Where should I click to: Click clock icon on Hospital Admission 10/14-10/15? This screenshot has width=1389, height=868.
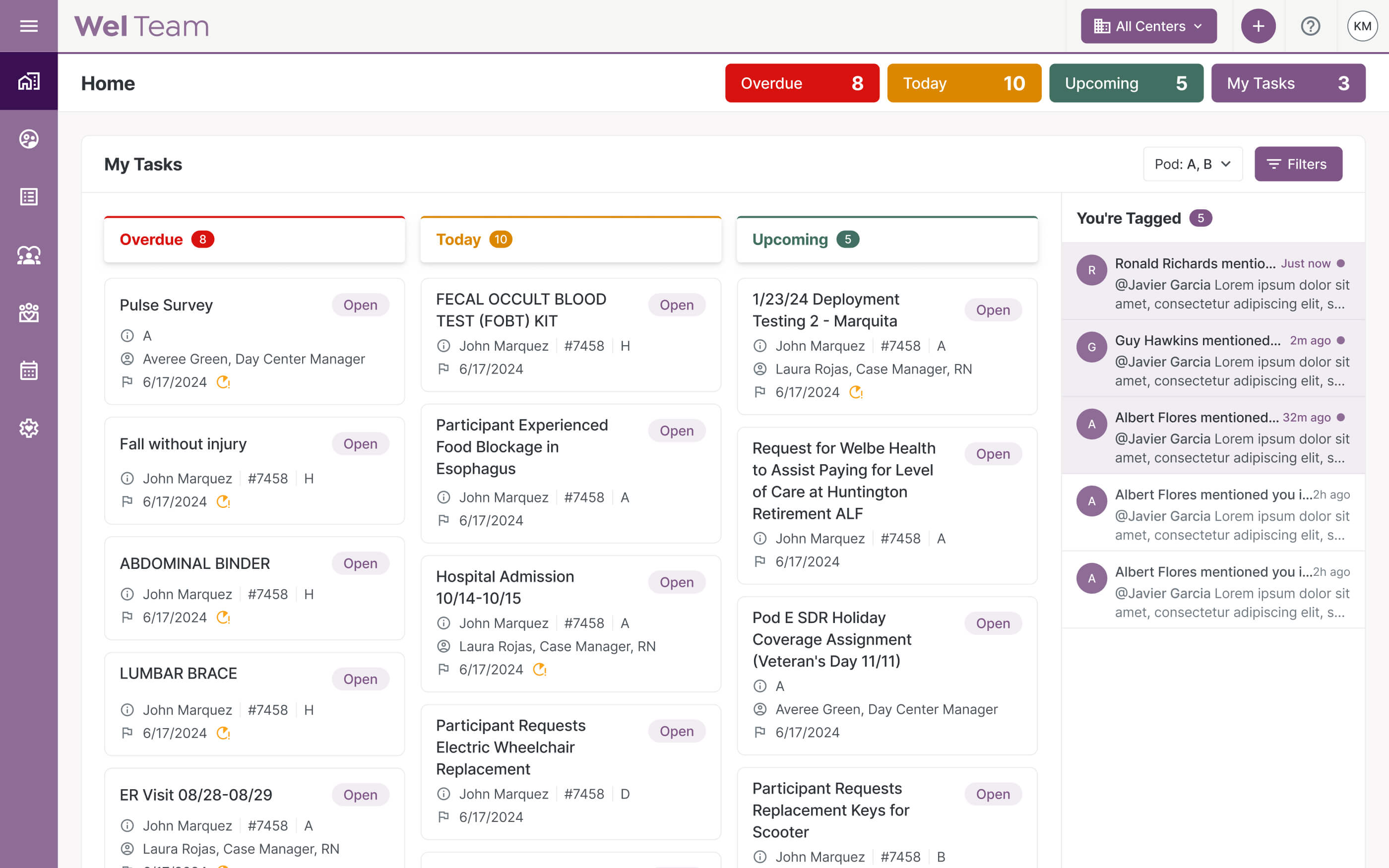tap(540, 670)
